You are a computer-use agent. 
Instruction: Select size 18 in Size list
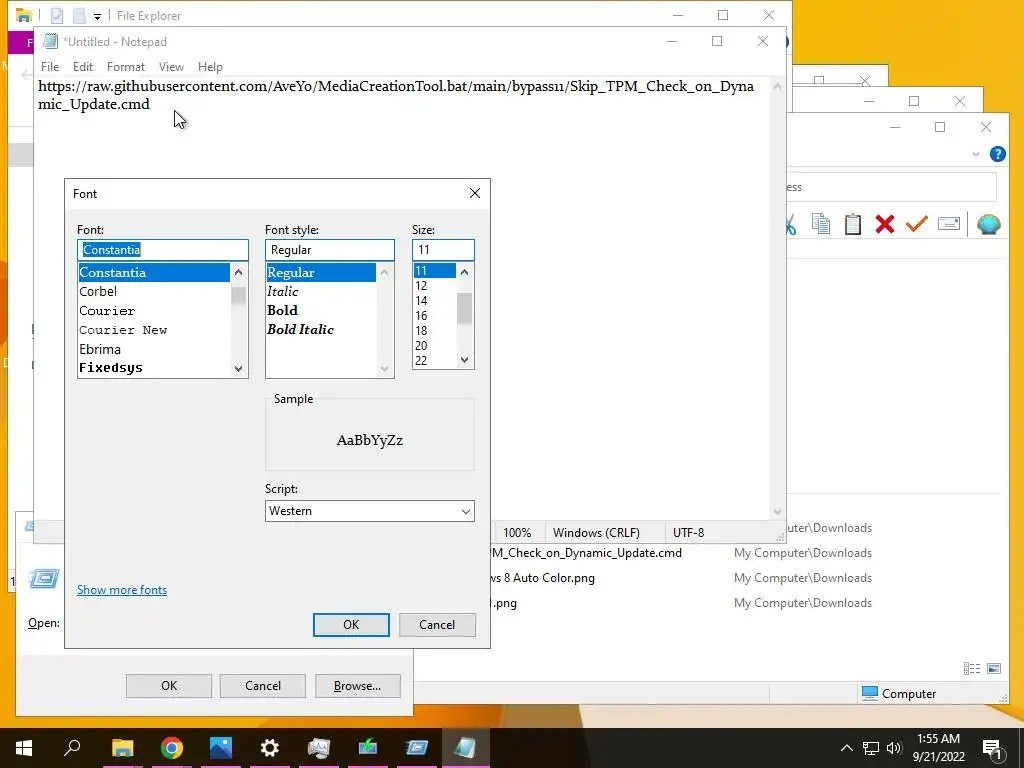click(434, 330)
